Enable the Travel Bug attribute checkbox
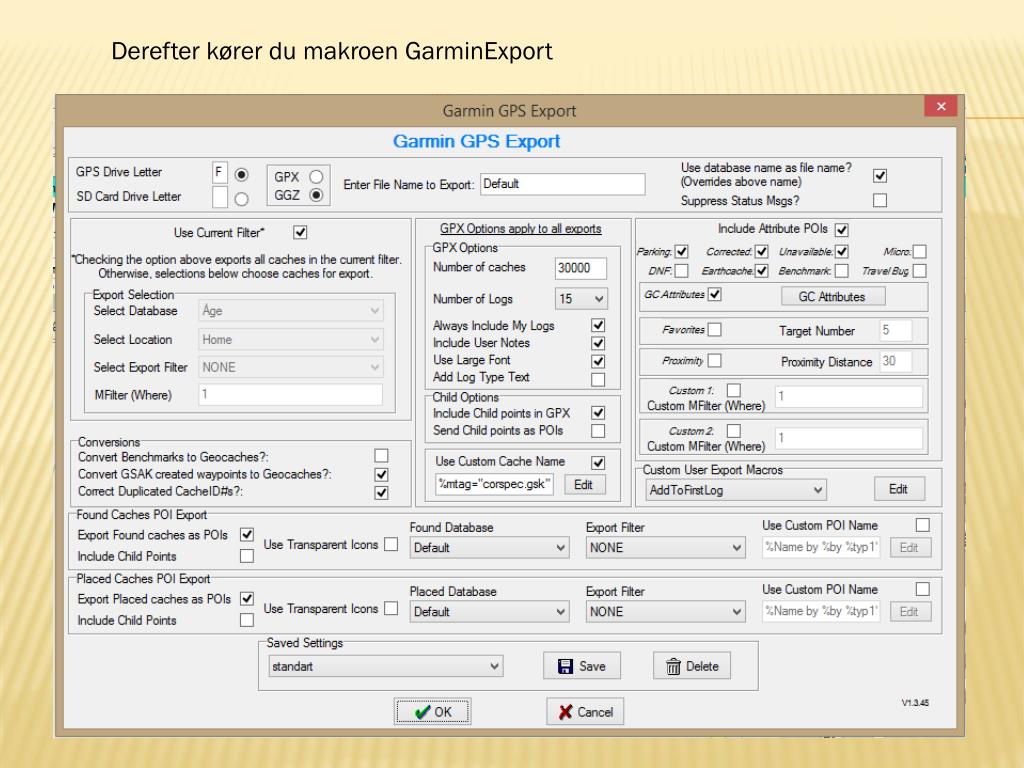 (x=920, y=270)
